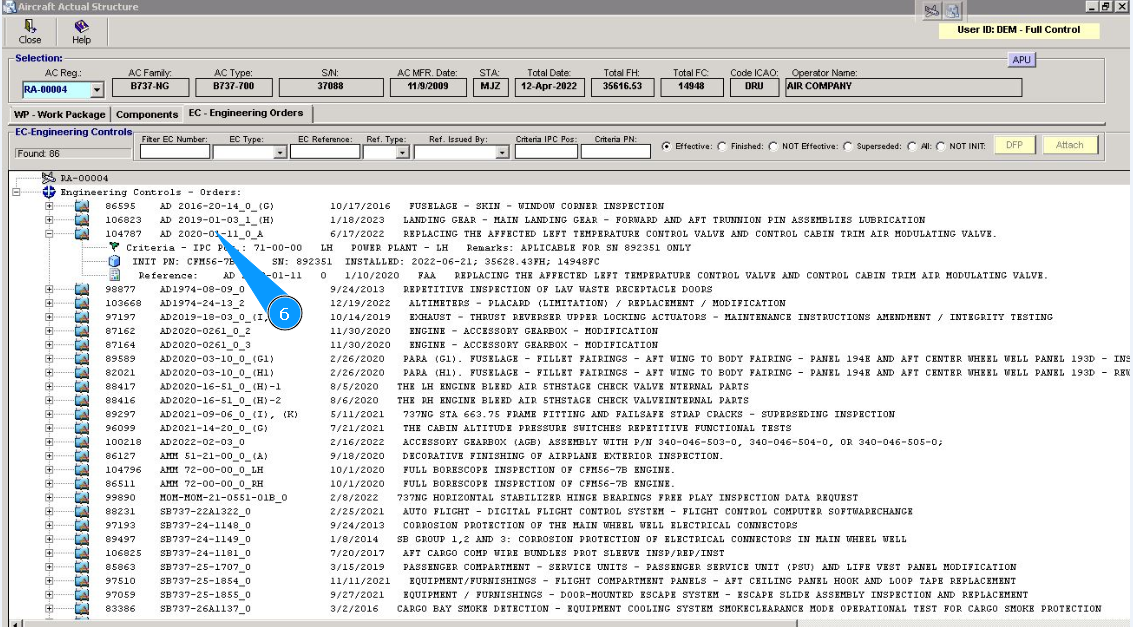
Task: Click the order icon for 97059
Action: click(82, 595)
